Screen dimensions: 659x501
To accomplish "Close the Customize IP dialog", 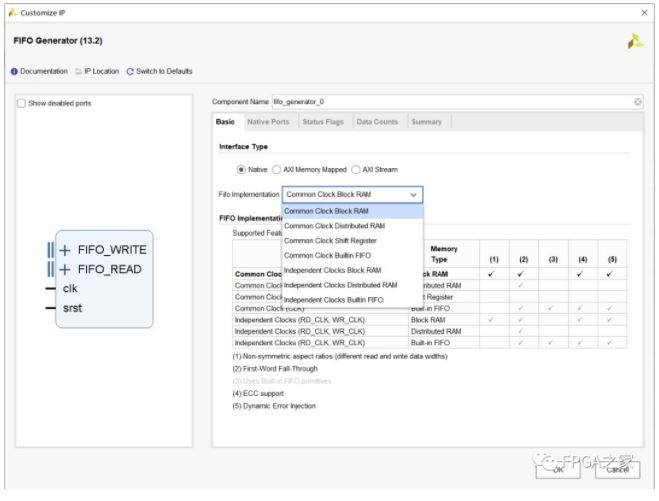I will coord(644,13).
